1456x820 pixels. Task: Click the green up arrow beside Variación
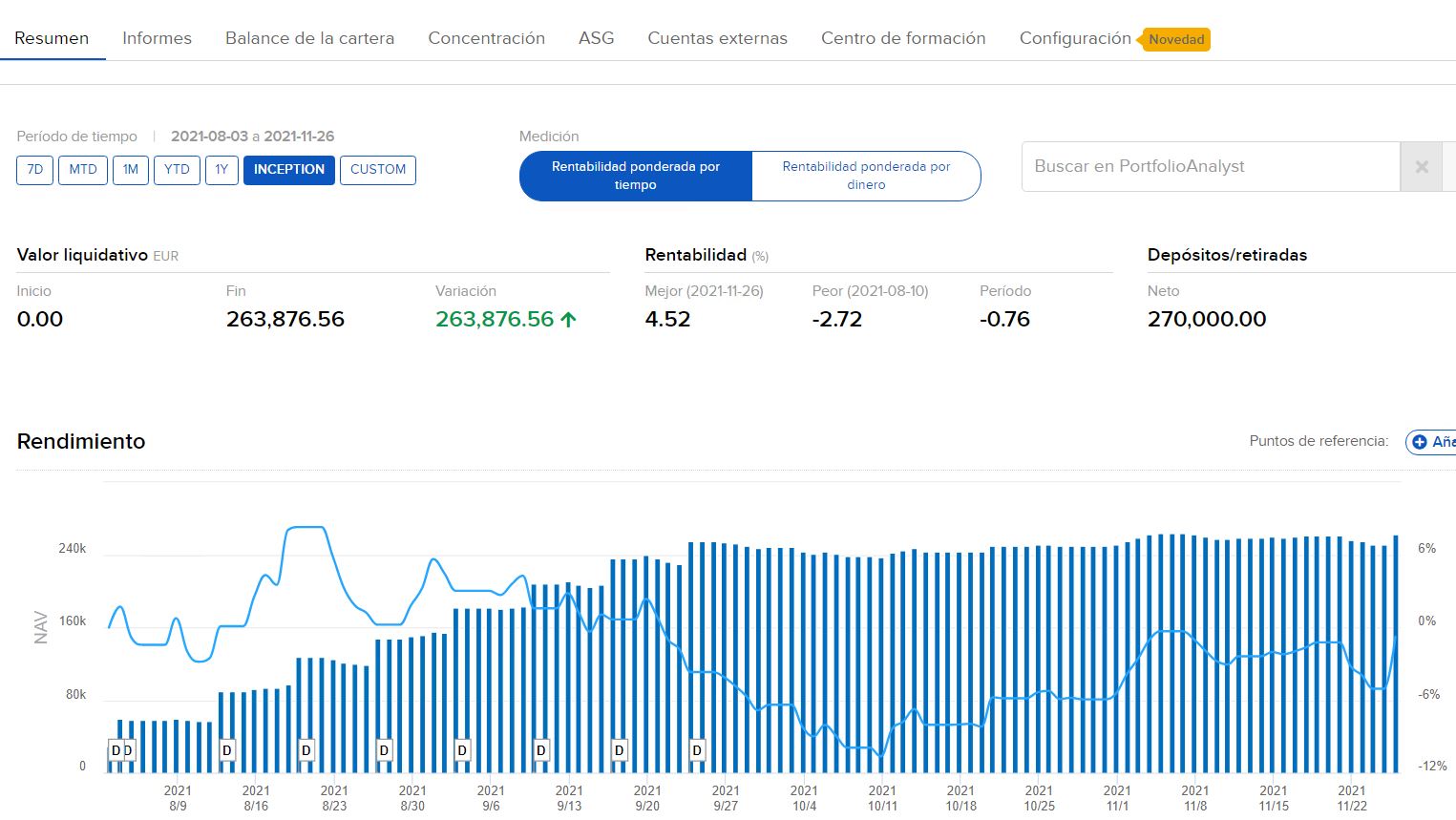pyautogui.click(x=569, y=320)
